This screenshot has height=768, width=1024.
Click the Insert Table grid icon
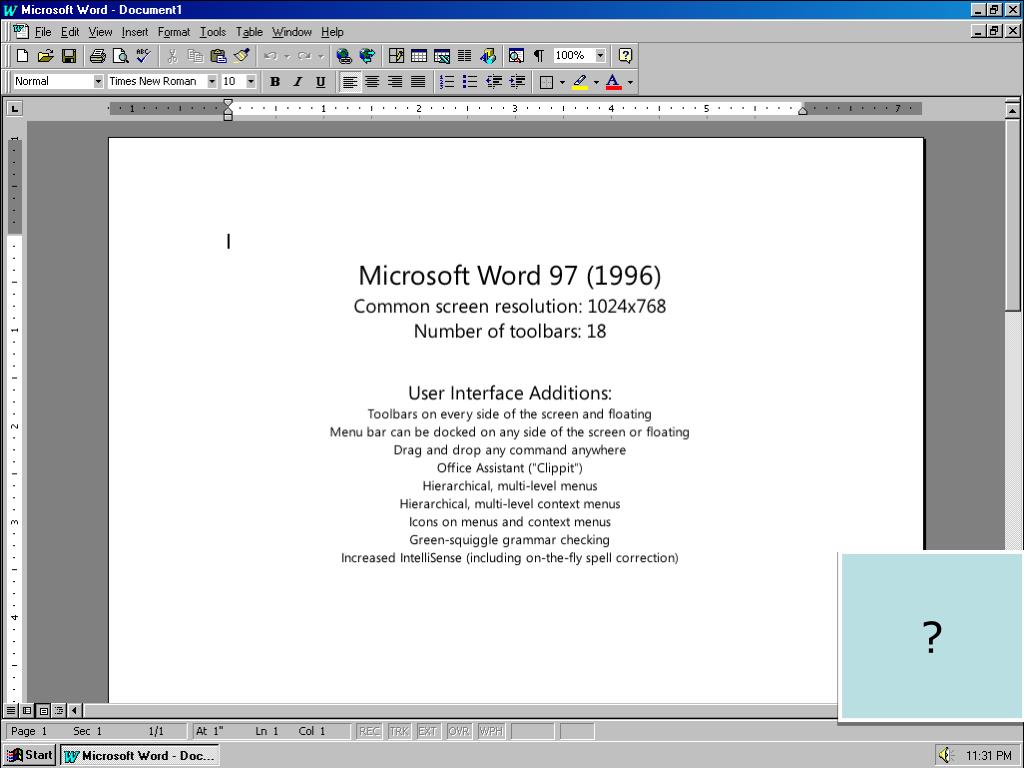point(419,56)
